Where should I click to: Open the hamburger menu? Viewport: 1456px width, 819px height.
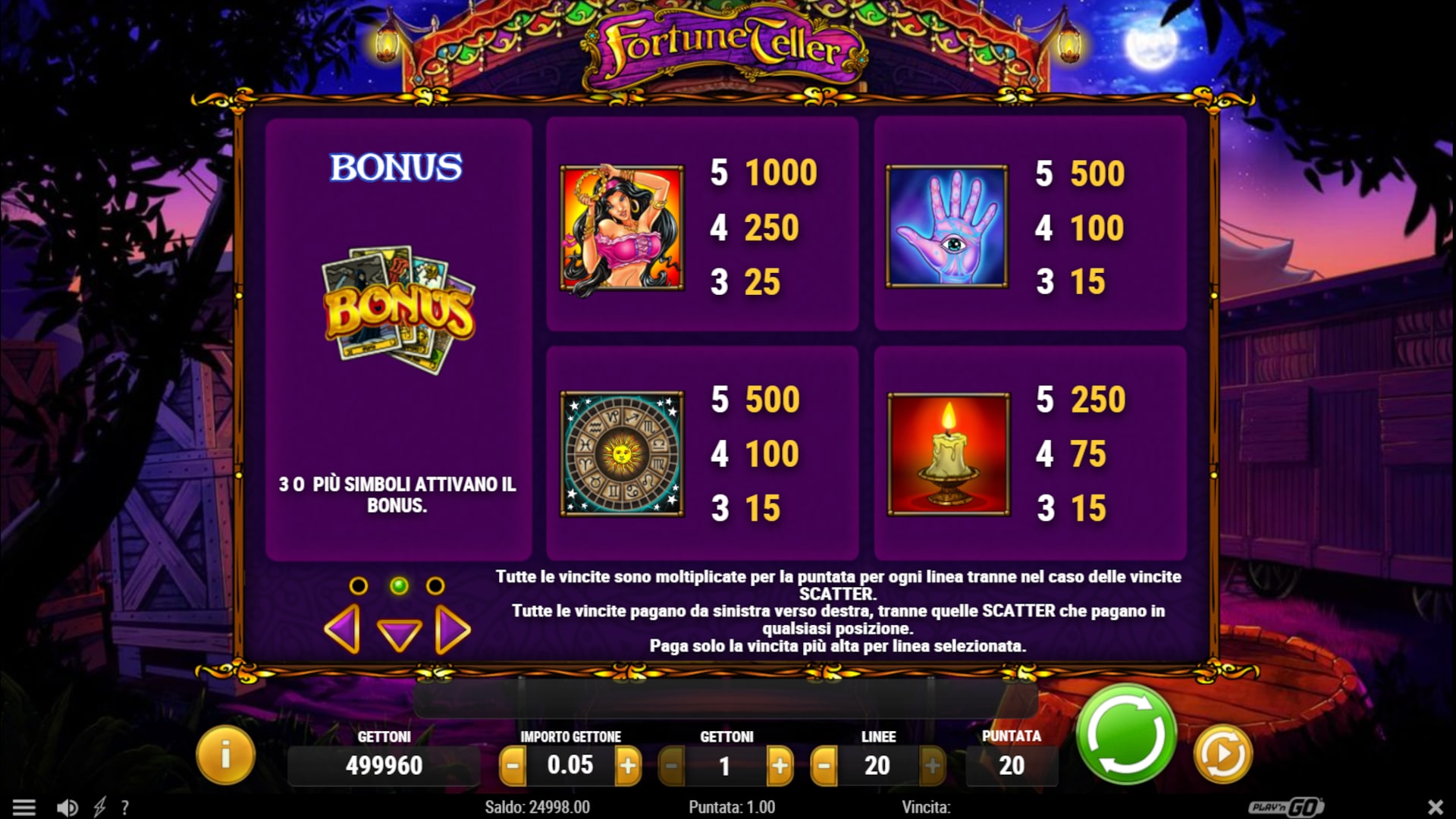pos(24,808)
